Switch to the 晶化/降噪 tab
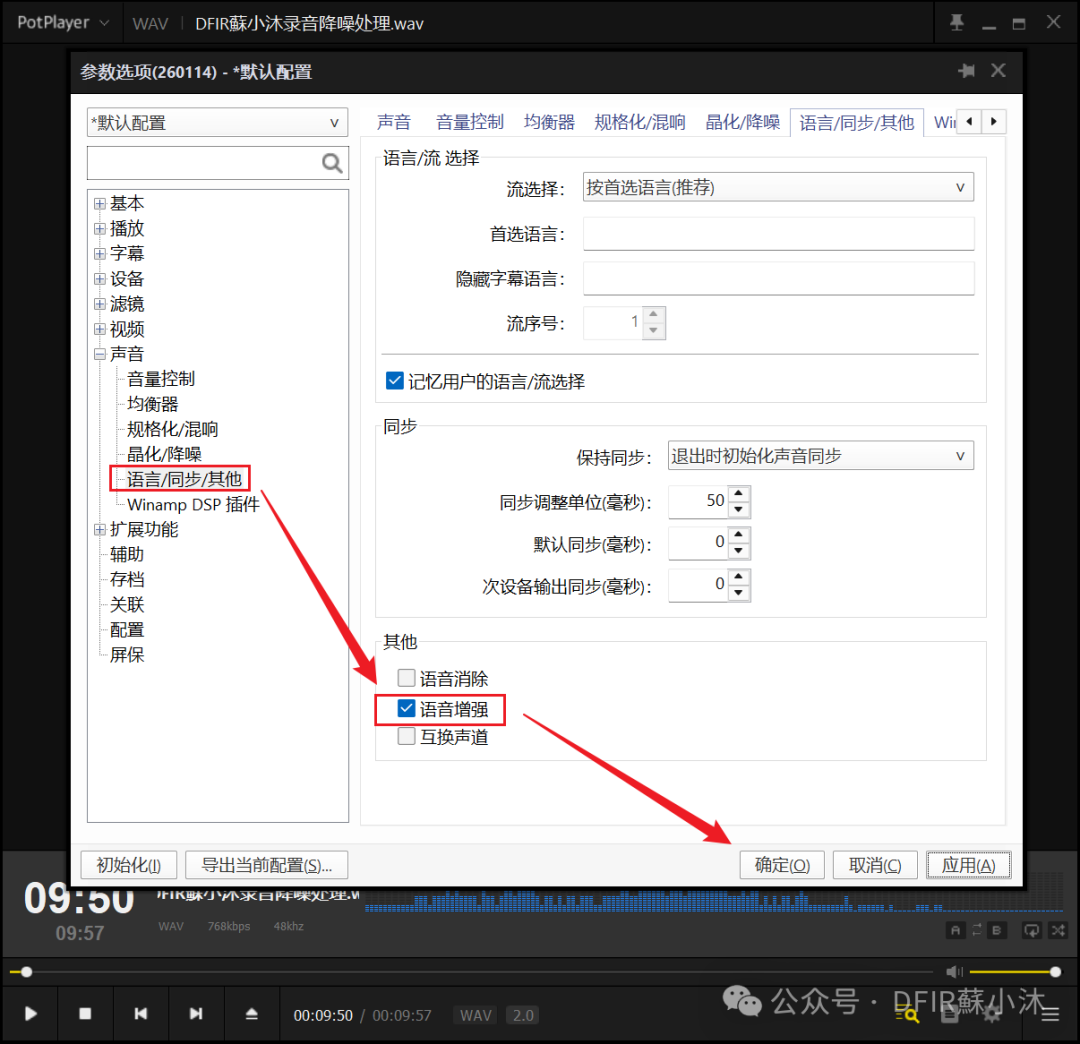The image size is (1080, 1044). point(742,122)
